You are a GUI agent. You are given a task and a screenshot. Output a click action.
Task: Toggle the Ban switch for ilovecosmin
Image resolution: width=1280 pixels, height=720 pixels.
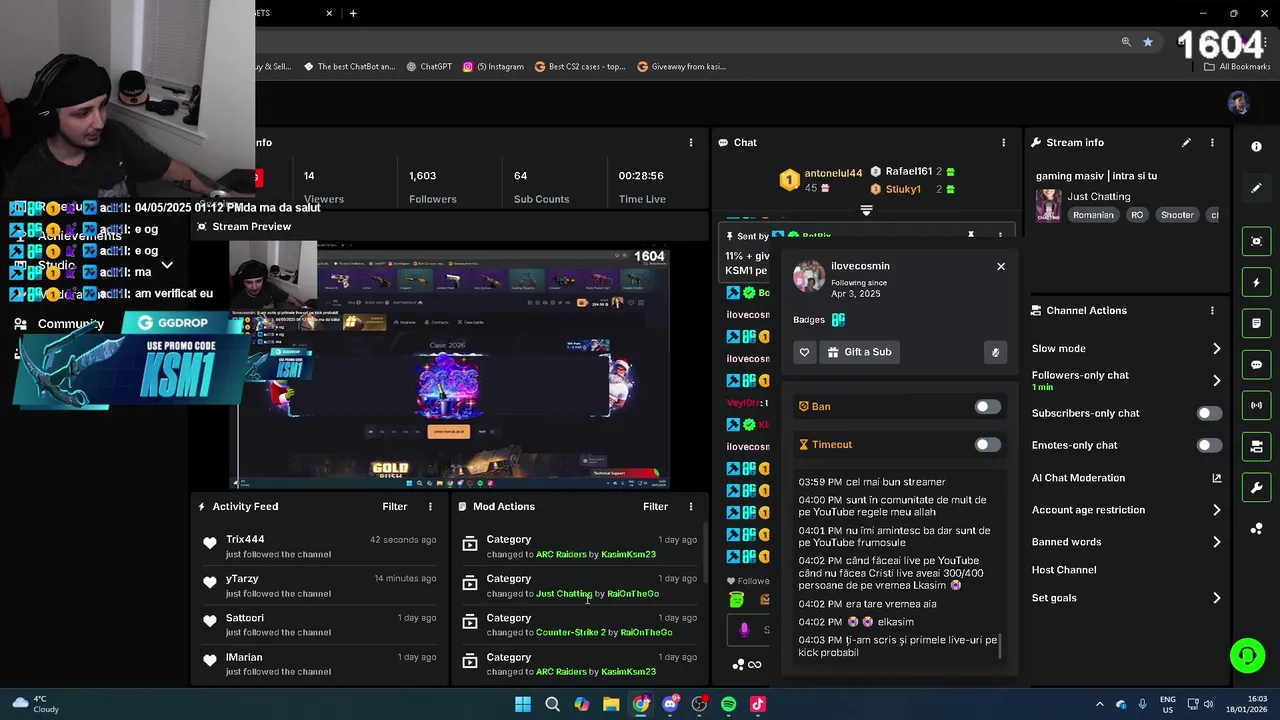(987, 407)
